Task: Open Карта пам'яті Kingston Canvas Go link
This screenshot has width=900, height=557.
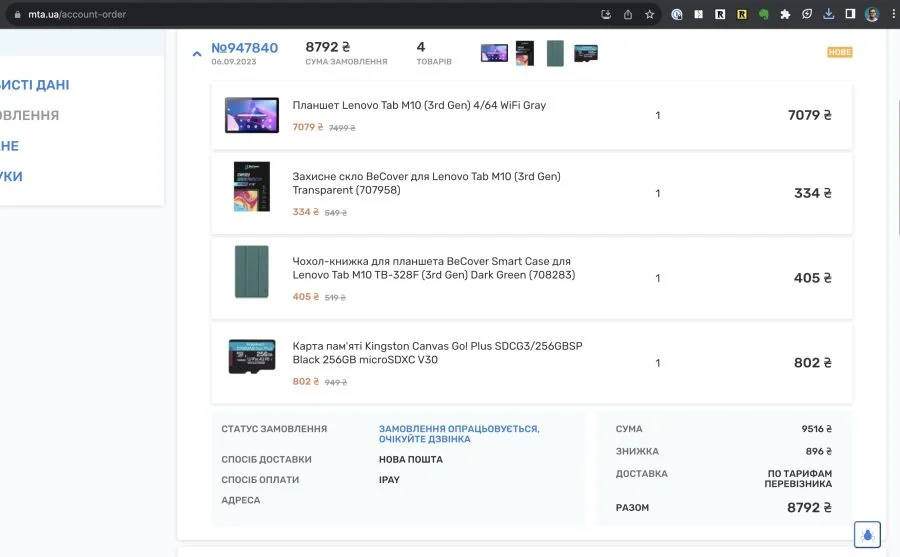Action: point(437,353)
